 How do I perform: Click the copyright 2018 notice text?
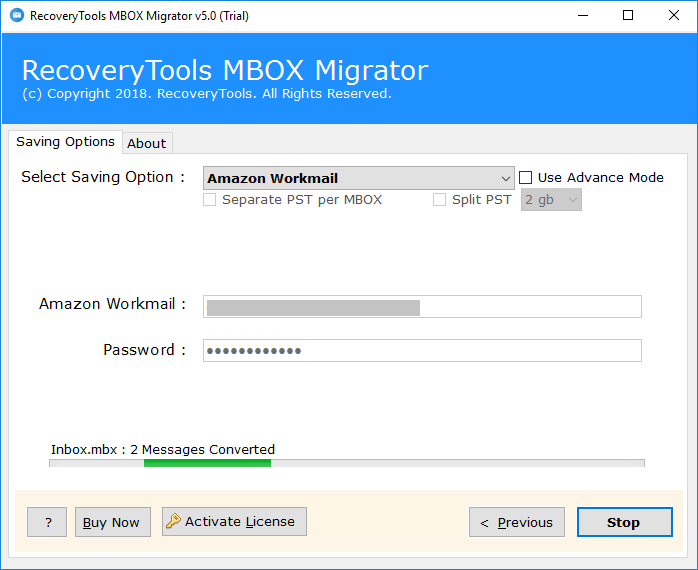[207, 94]
